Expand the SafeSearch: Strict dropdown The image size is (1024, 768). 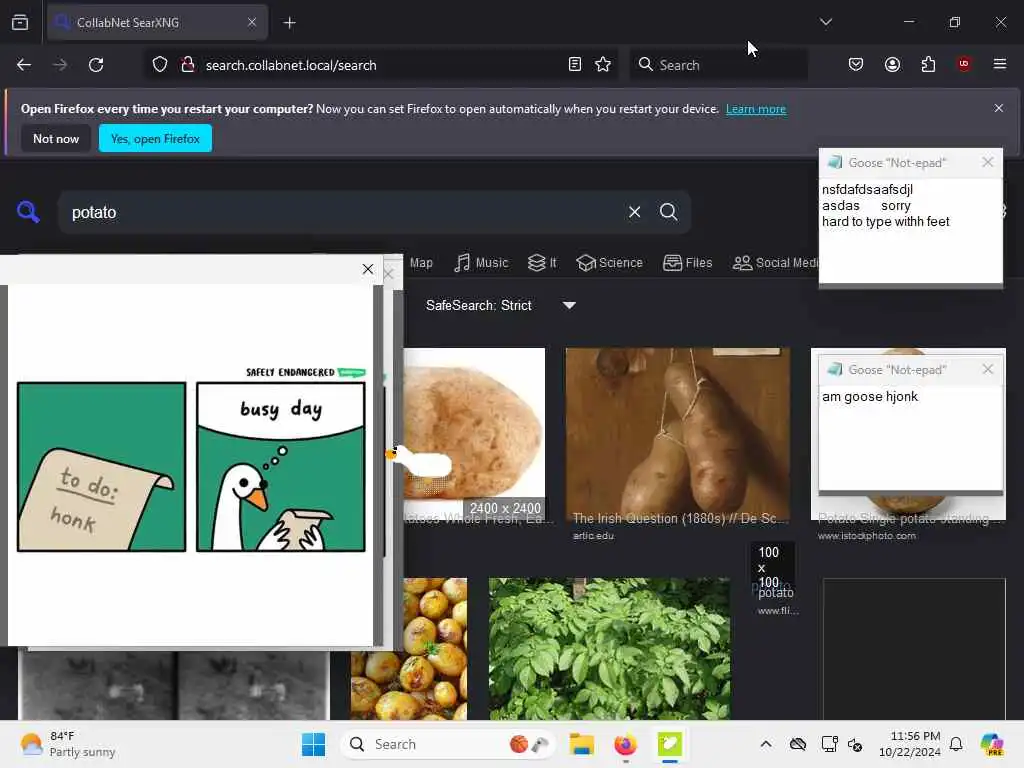(x=500, y=305)
